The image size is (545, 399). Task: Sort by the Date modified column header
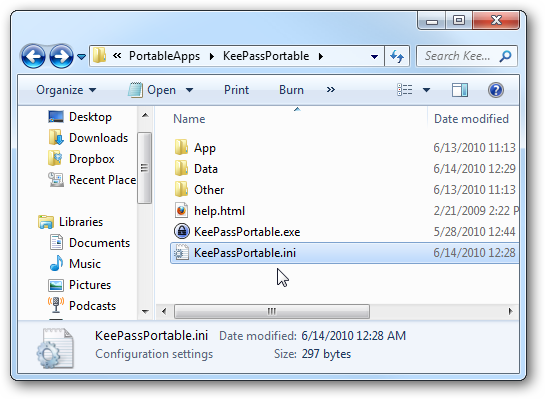471,119
